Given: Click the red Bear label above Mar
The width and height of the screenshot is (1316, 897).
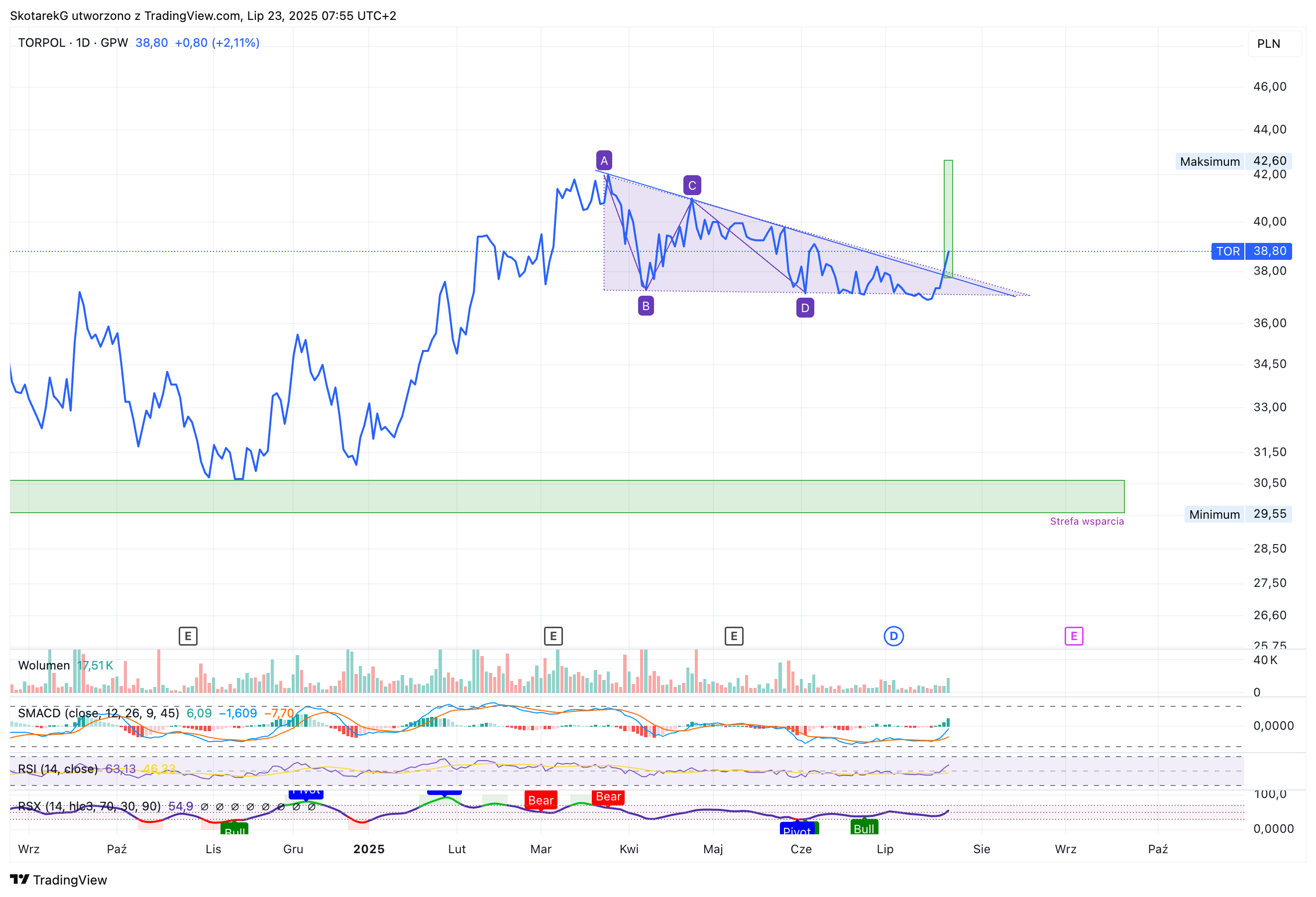Looking at the screenshot, I should point(541,800).
